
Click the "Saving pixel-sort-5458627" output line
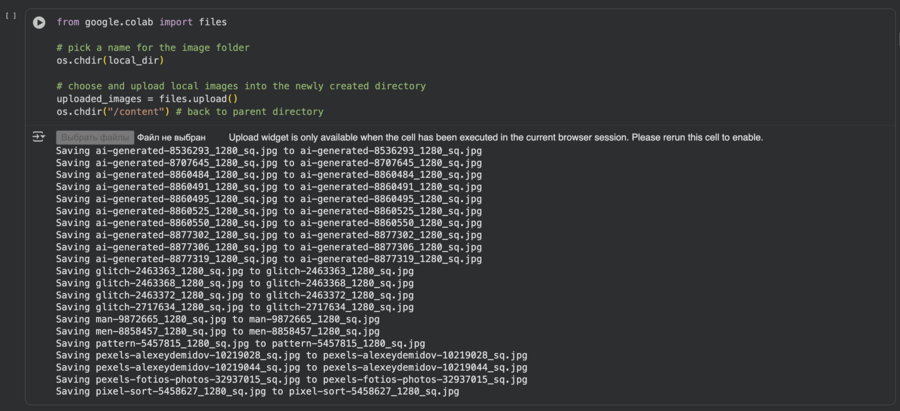tap(257, 392)
